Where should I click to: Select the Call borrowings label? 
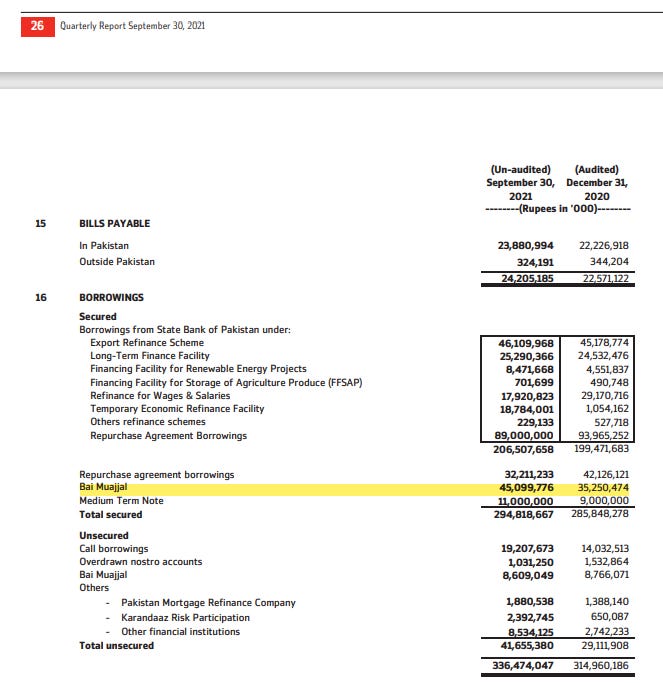click(114, 549)
